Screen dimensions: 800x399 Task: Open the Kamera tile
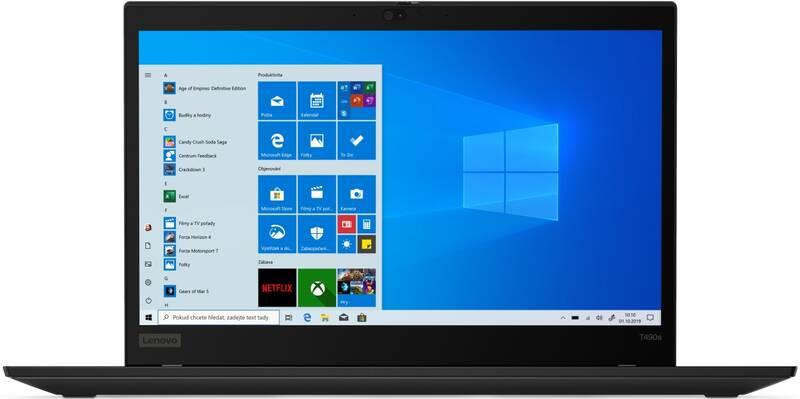pos(357,194)
